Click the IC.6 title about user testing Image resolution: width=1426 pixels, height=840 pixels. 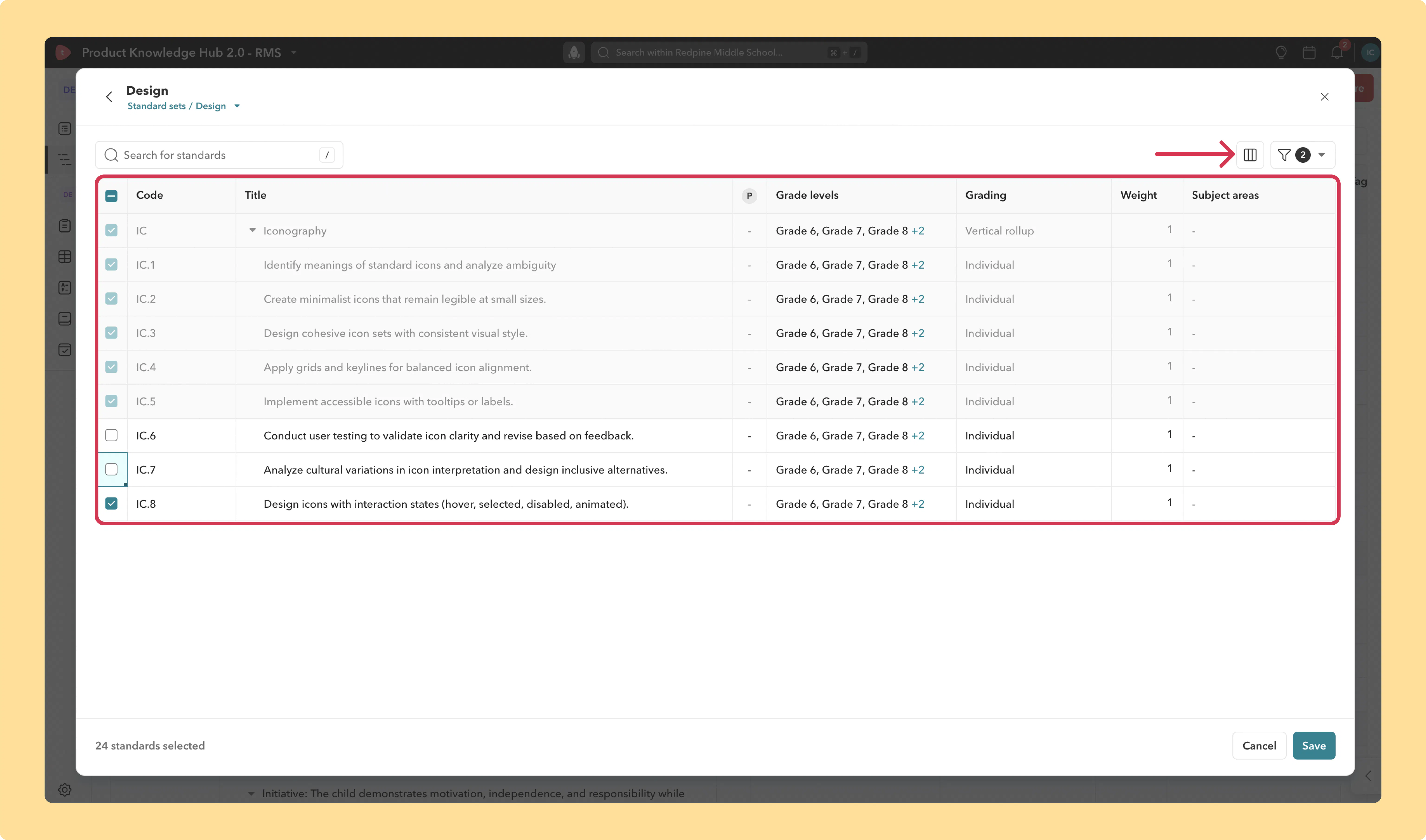click(x=448, y=436)
